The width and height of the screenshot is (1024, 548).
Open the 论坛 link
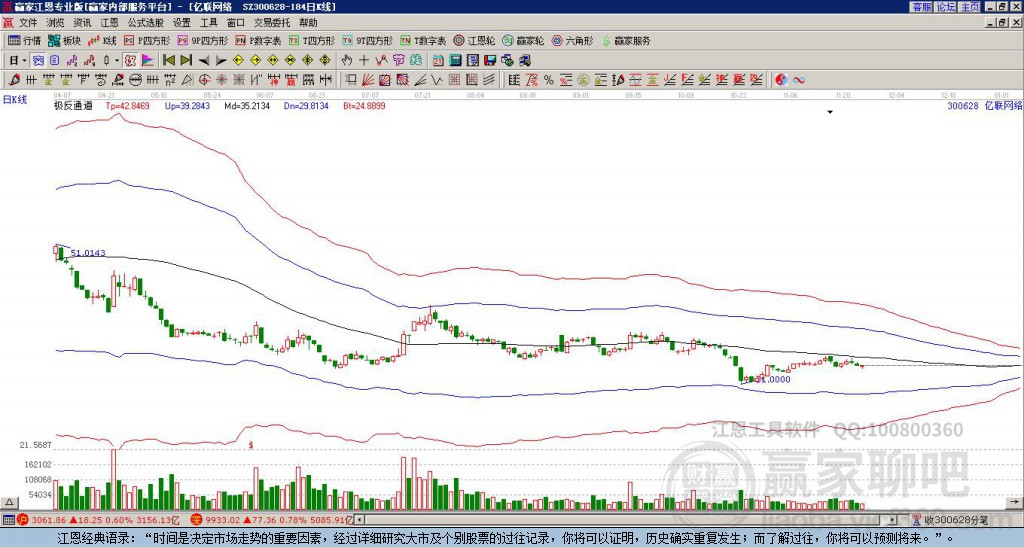click(x=946, y=7)
